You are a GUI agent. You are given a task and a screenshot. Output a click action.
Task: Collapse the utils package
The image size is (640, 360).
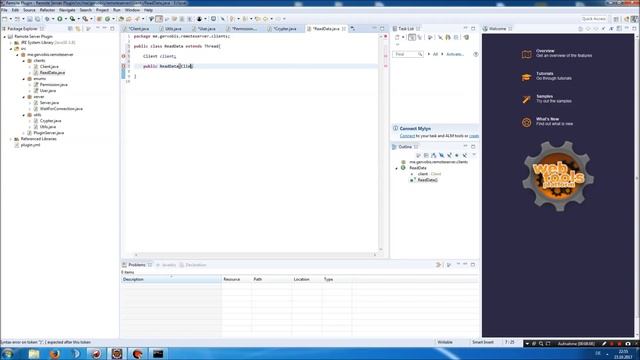coord(24,115)
